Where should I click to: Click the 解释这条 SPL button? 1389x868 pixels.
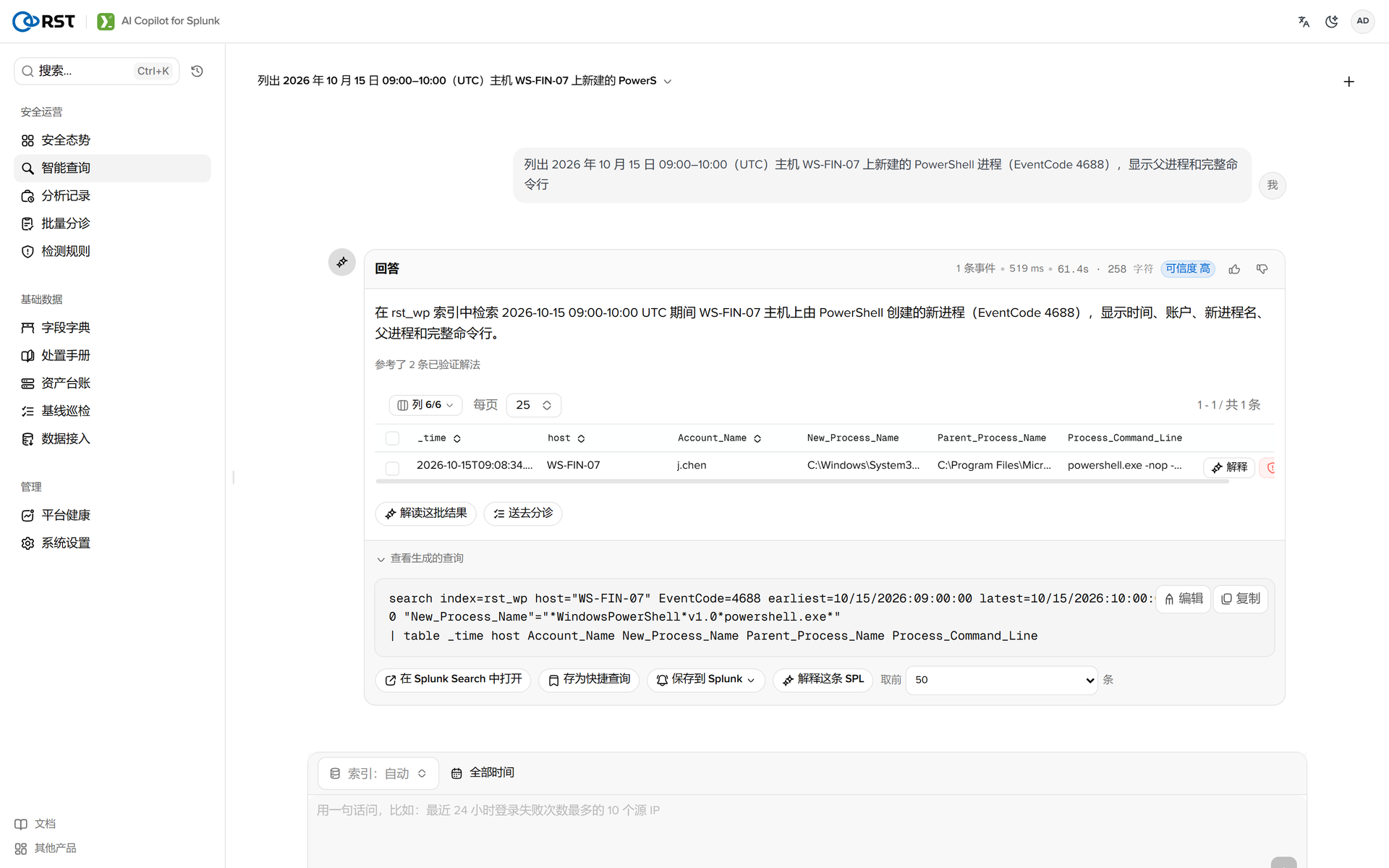point(823,680)
